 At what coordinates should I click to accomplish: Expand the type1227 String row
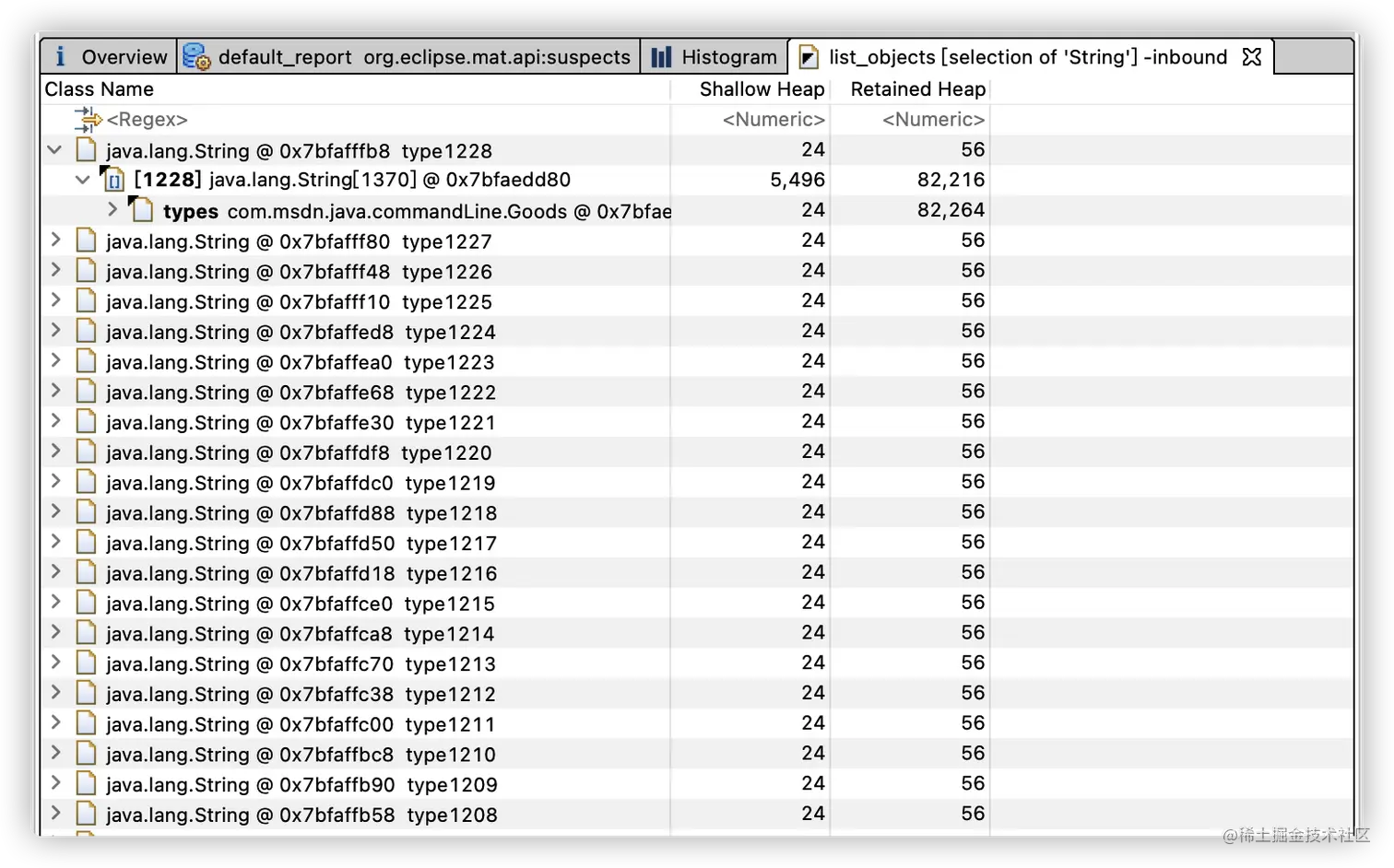[x=55, y=240]
